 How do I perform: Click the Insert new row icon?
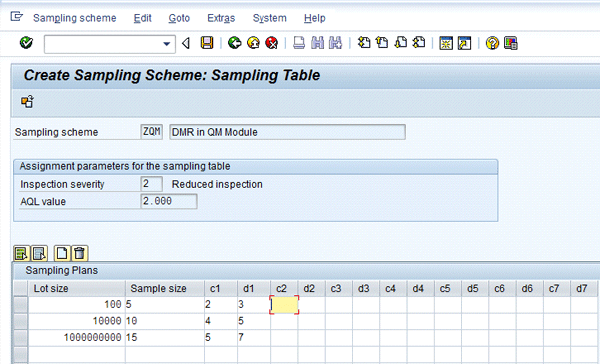click(x=62, y=253)
